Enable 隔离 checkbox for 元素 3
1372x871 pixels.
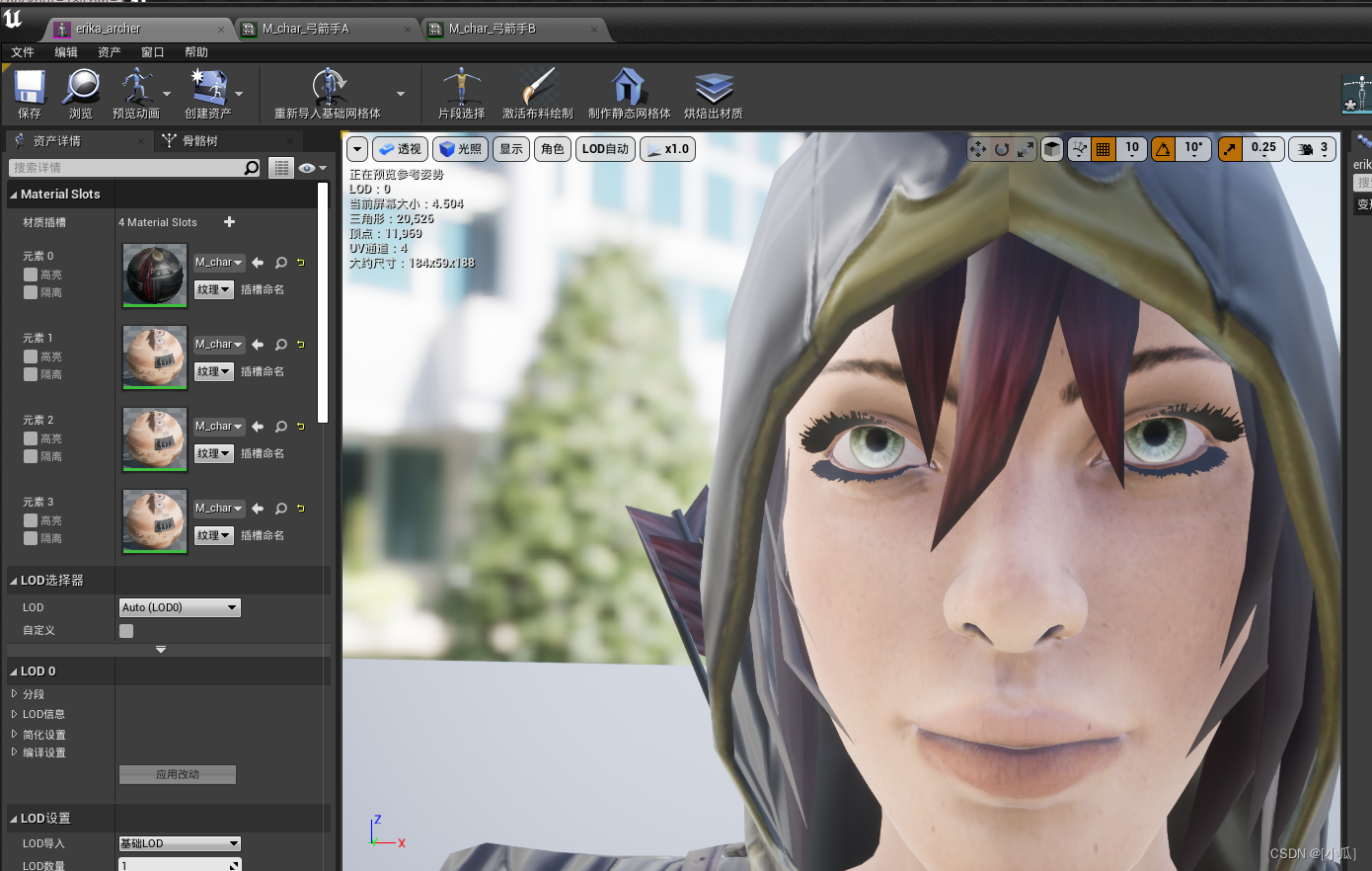click(31, 538)
